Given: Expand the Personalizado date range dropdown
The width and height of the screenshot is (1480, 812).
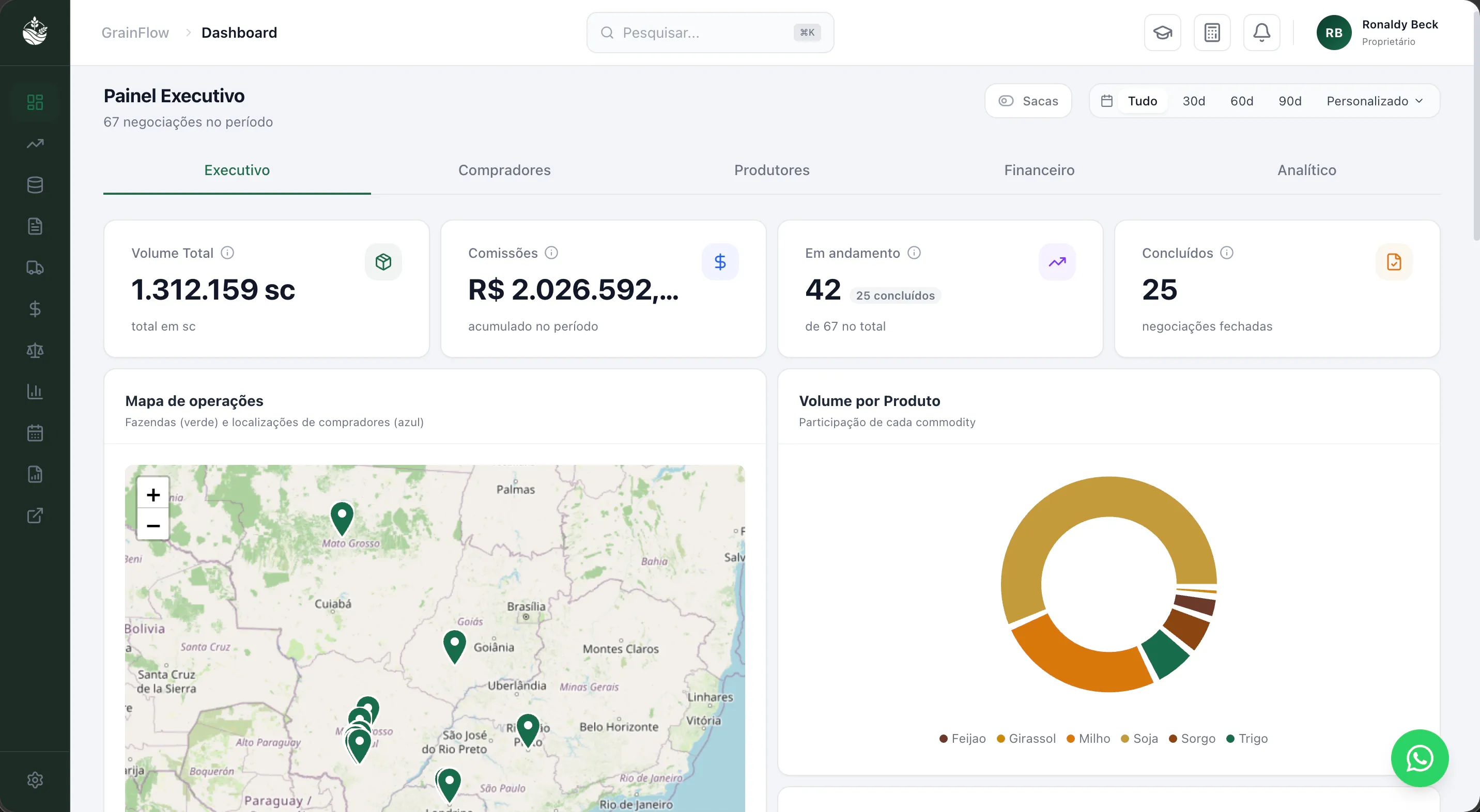Looking at the screenshot, I should click(x=1375, y=101).
